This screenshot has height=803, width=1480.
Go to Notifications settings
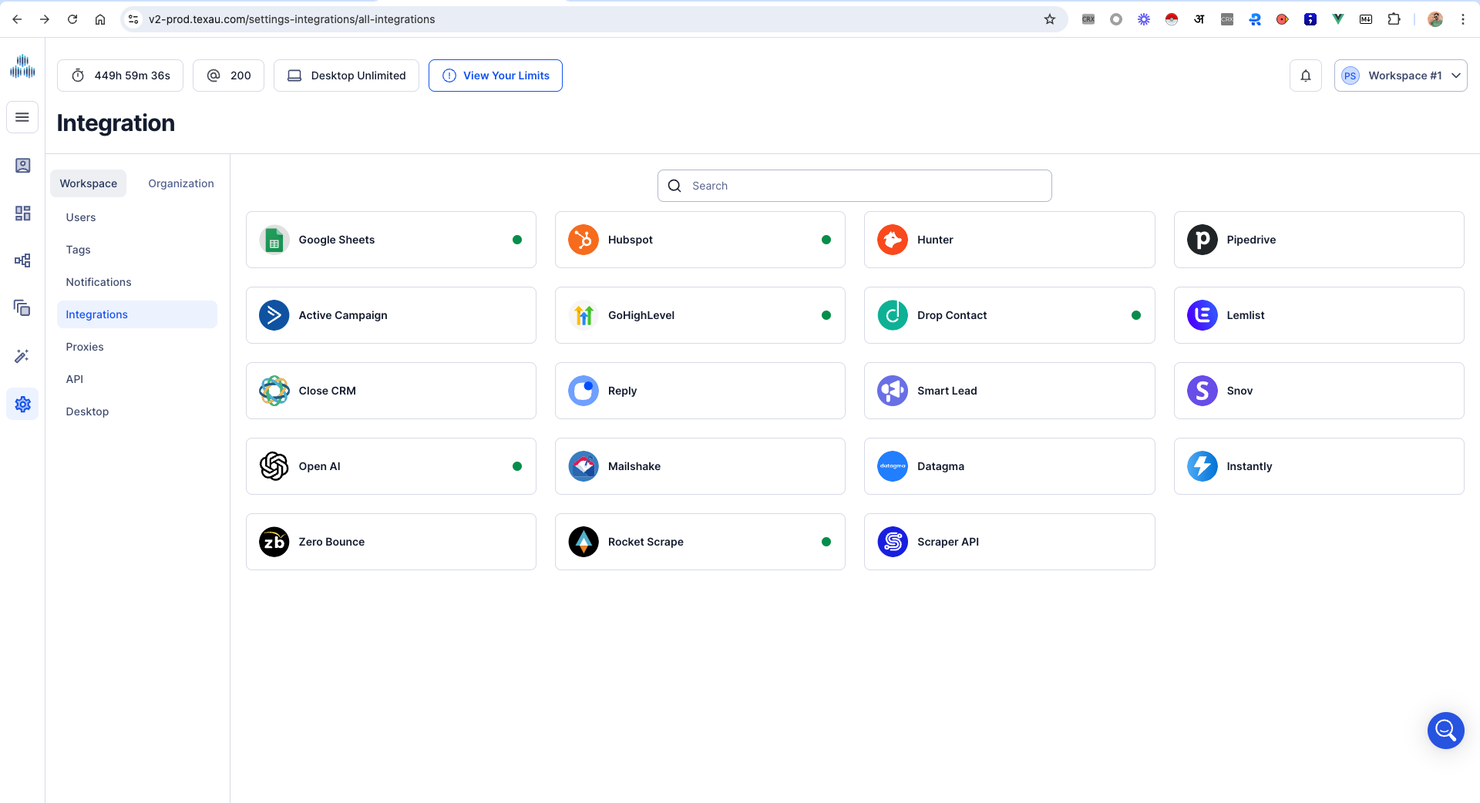click(98, 282)
